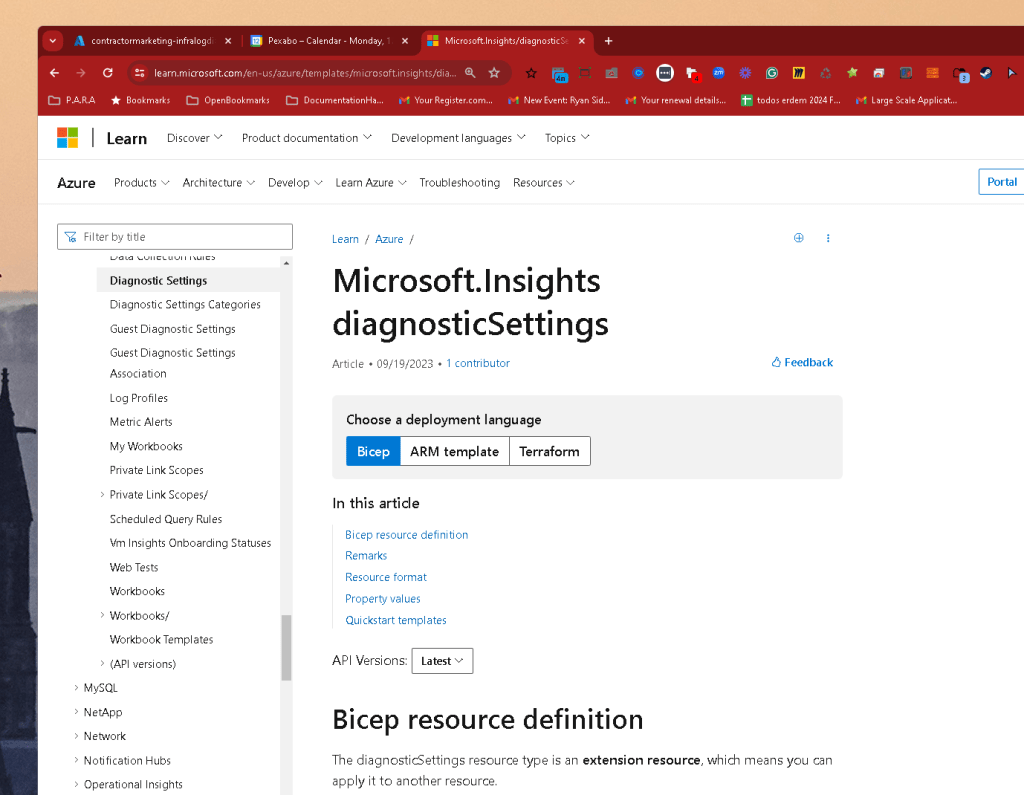Click the orange stacked-server extension icon
Image resolution: width=1024 pixels, height=795 pixels.
pos(933,73)
